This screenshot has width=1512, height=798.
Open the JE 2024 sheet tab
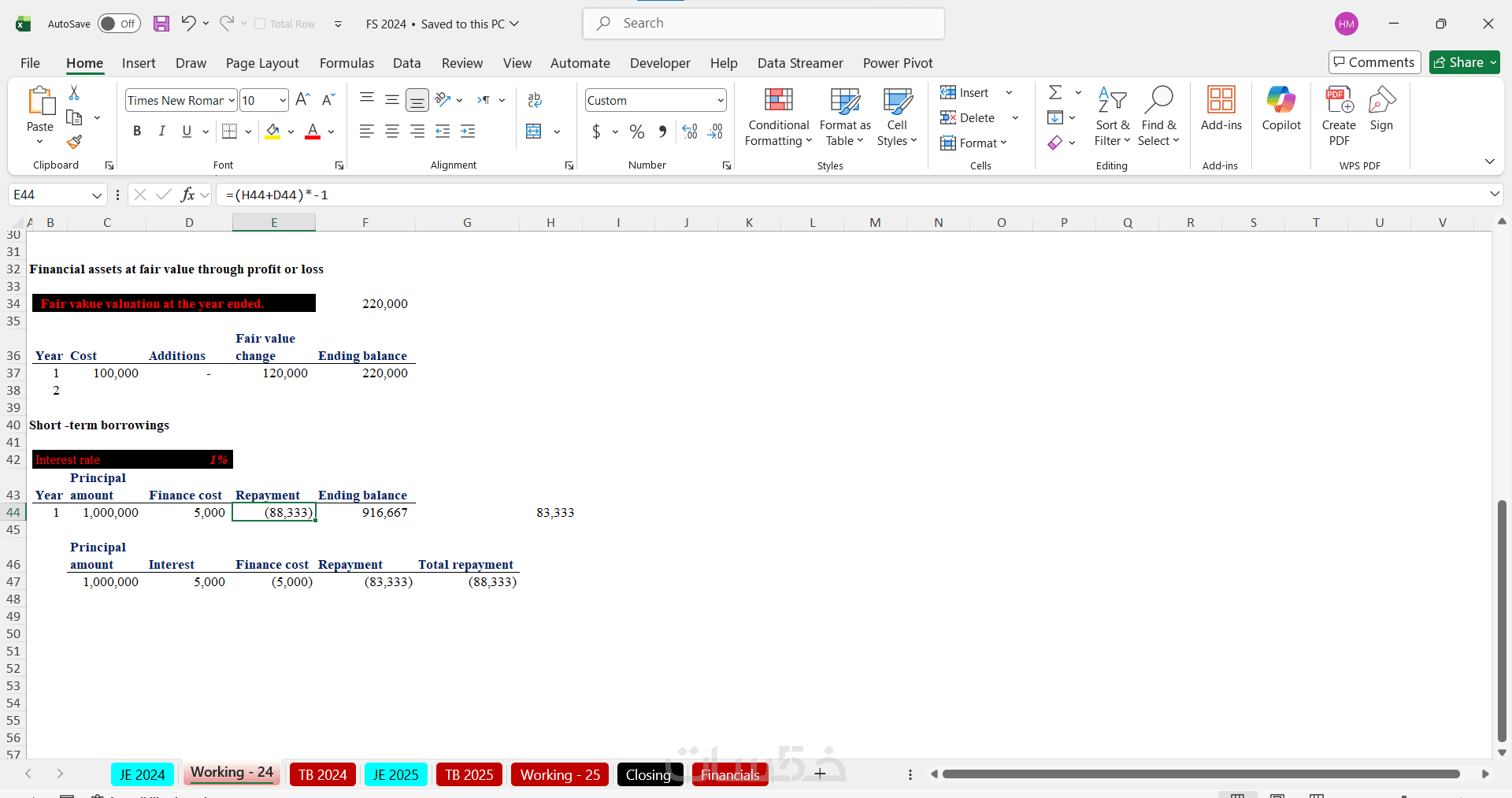click(x=143, y=774)
